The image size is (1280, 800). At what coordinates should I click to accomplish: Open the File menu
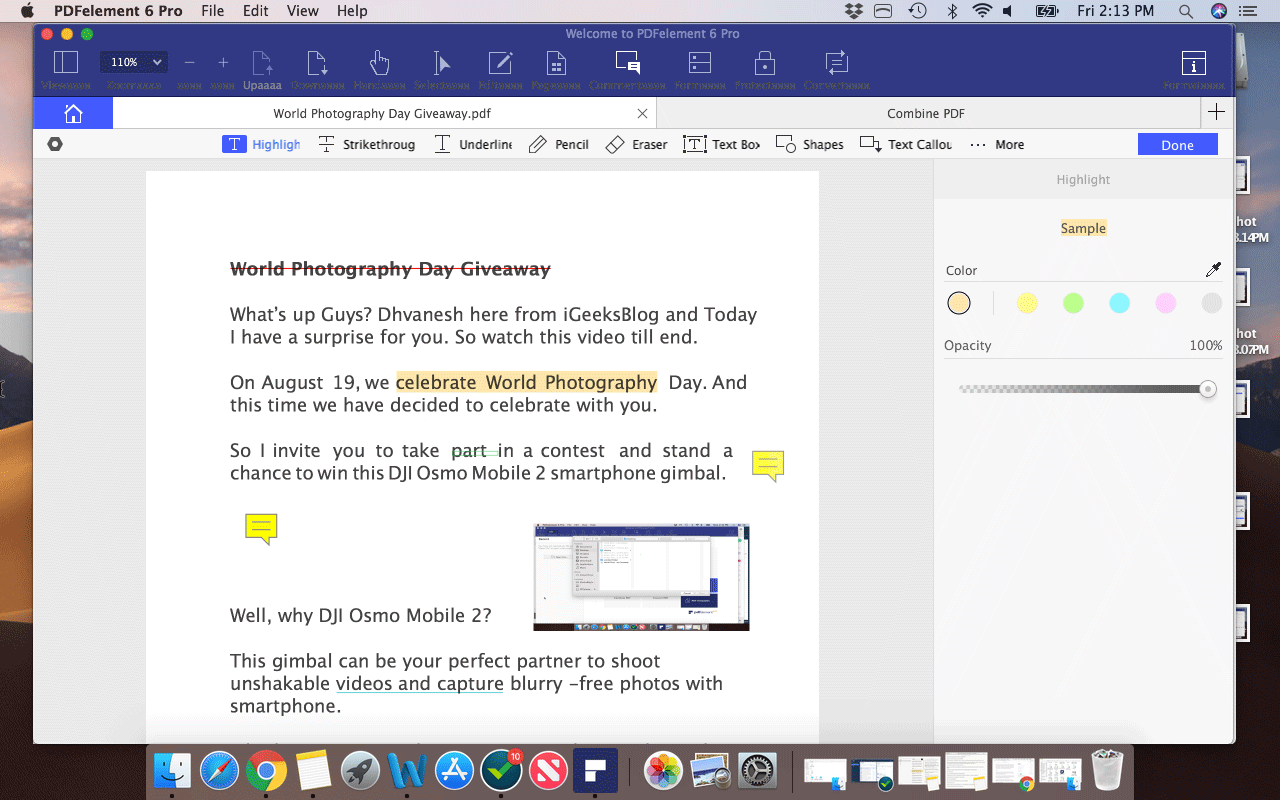(x=212, y=11)
